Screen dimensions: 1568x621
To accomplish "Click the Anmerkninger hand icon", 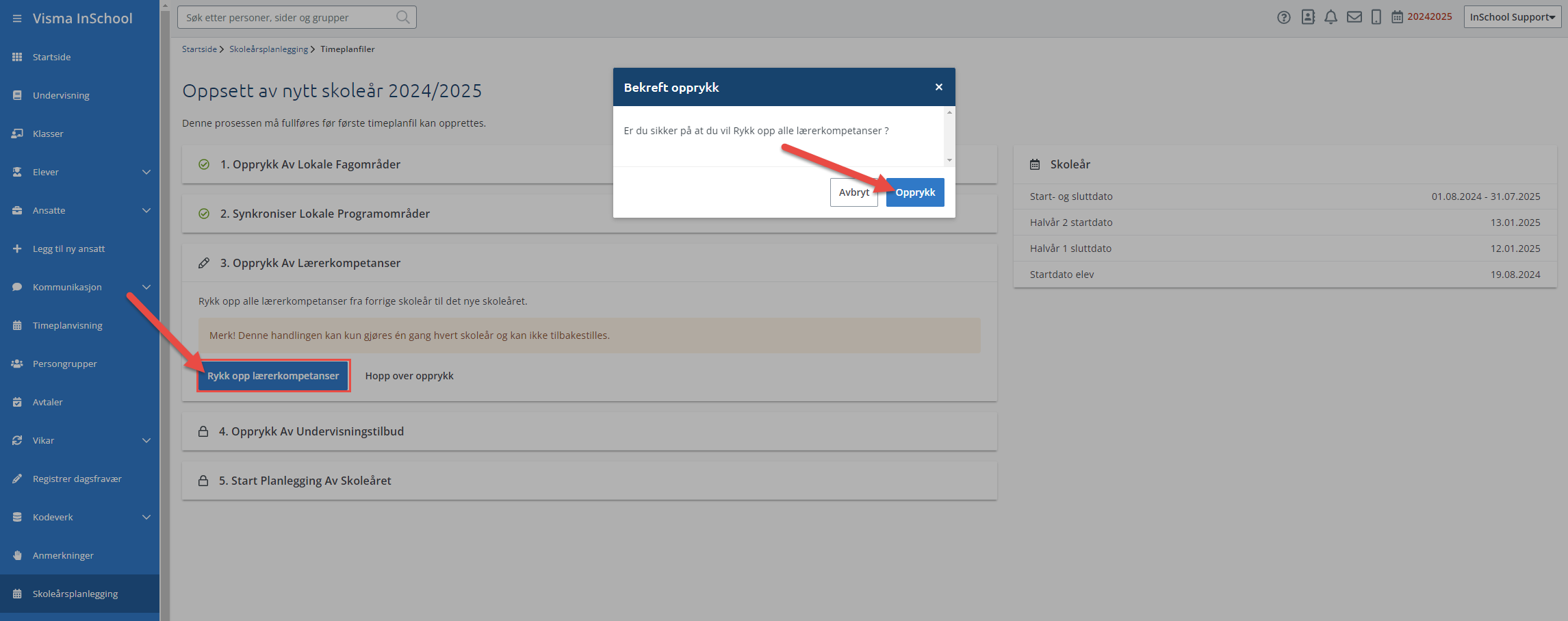I will (17, 555).
